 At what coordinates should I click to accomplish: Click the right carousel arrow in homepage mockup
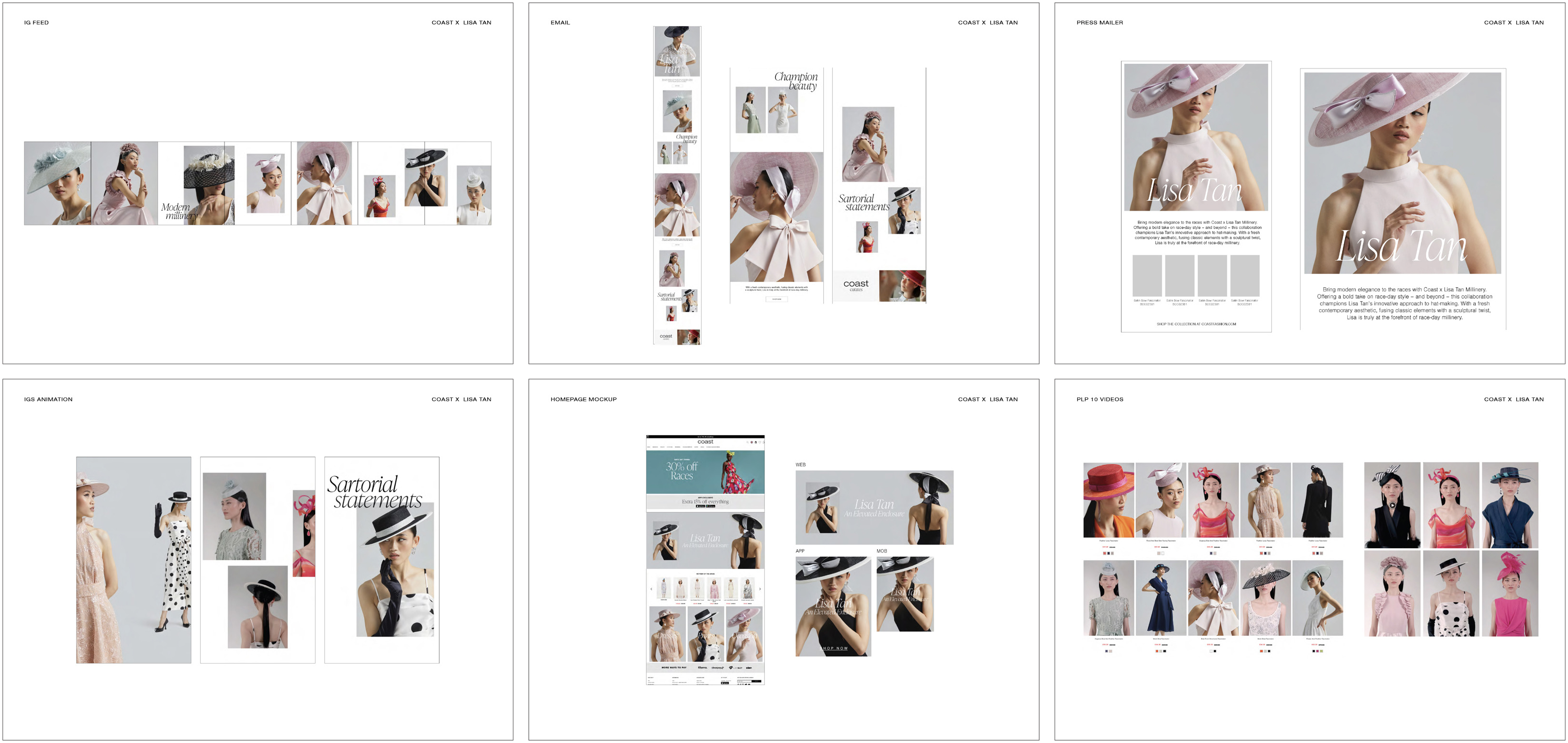(760, 589)
